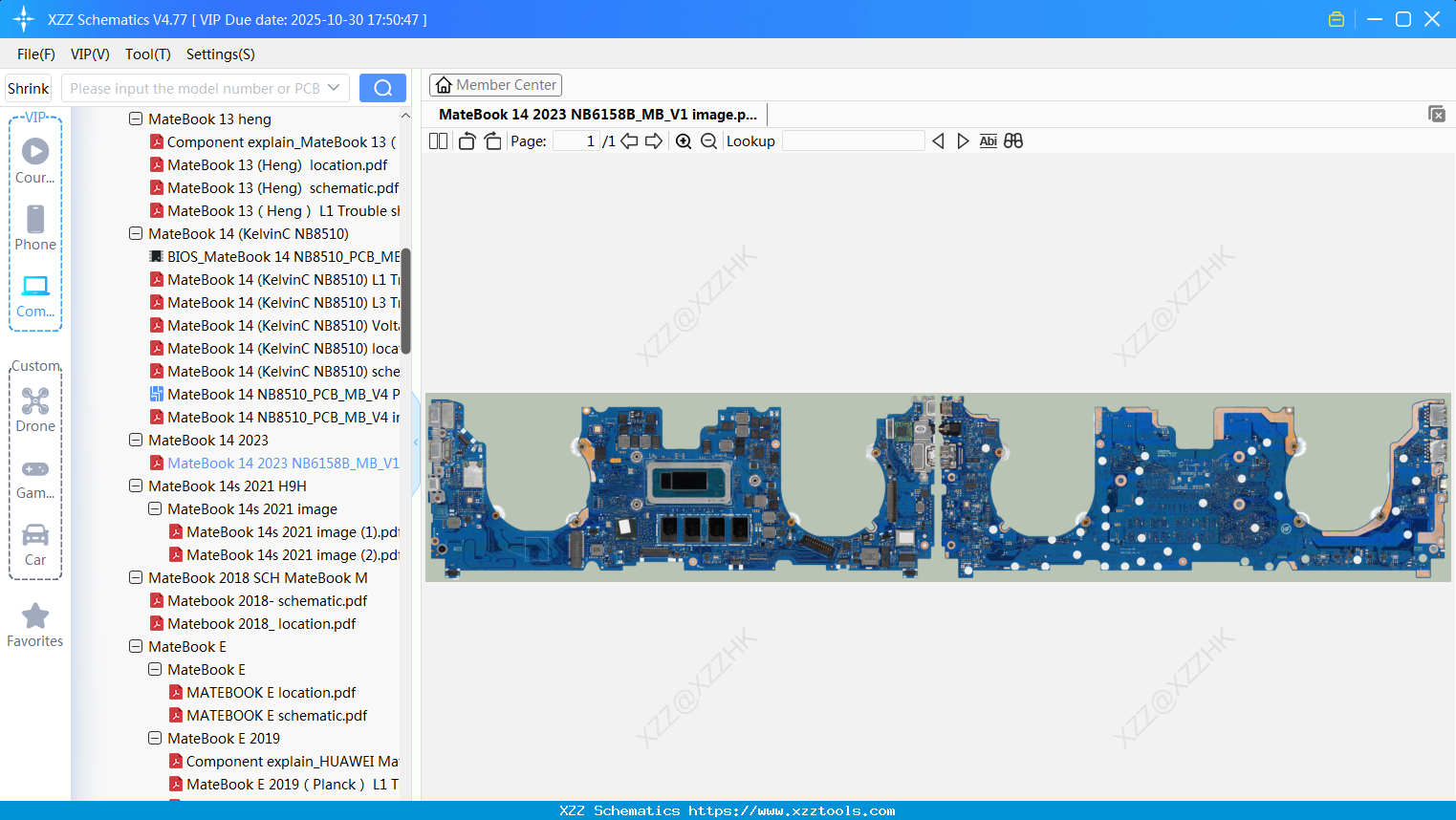
Task: Click the Lookup text field
Action: (x=854, y=141)
